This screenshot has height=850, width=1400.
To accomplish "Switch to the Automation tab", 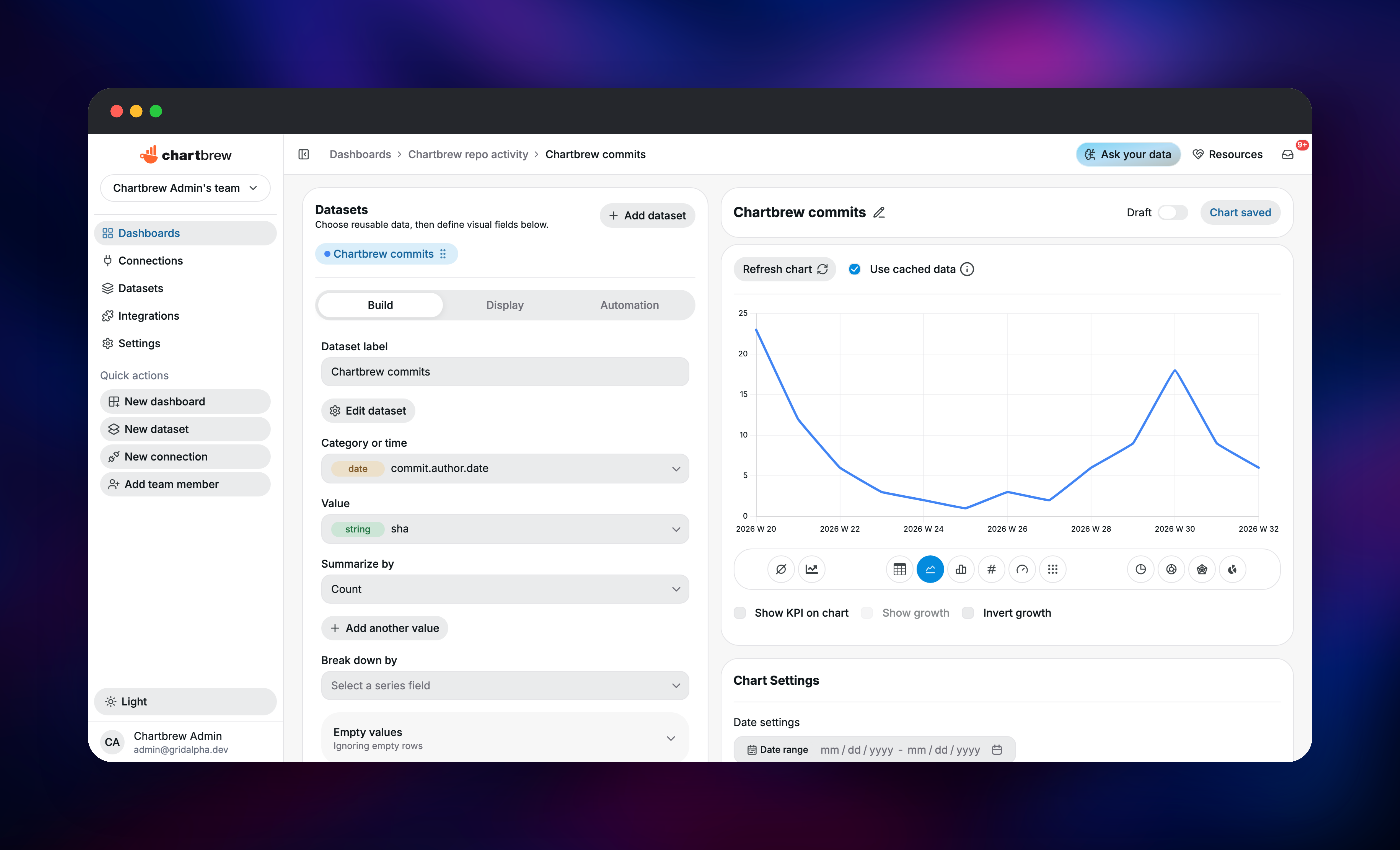I will click(630, 305).
